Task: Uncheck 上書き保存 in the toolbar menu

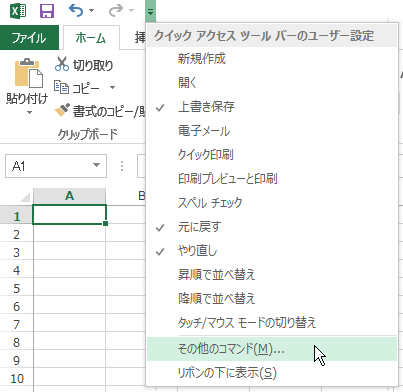Action: (x=272, y=107)
